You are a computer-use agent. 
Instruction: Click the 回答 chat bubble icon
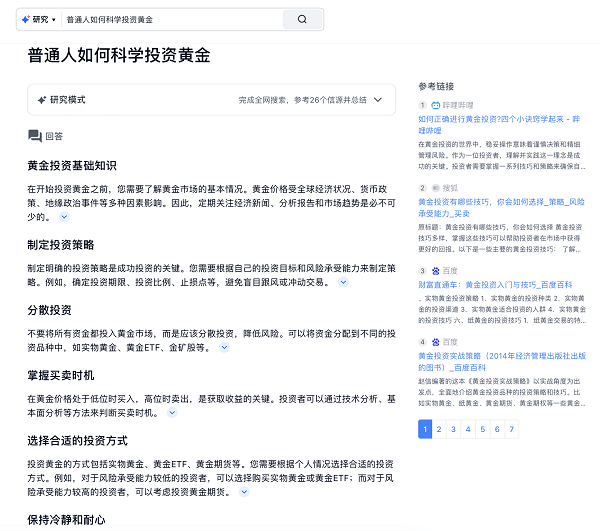[x=35, y=136]
